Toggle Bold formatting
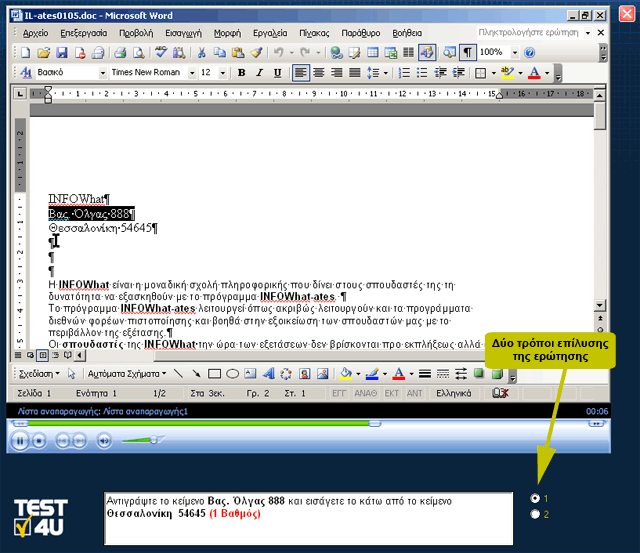Screen dimensions: 640x553 pos(242,73)
